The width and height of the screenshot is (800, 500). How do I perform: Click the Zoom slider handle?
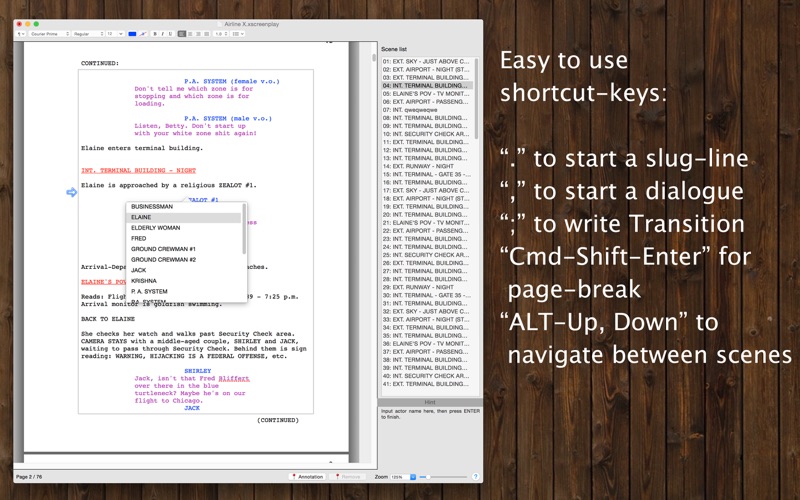428,477
